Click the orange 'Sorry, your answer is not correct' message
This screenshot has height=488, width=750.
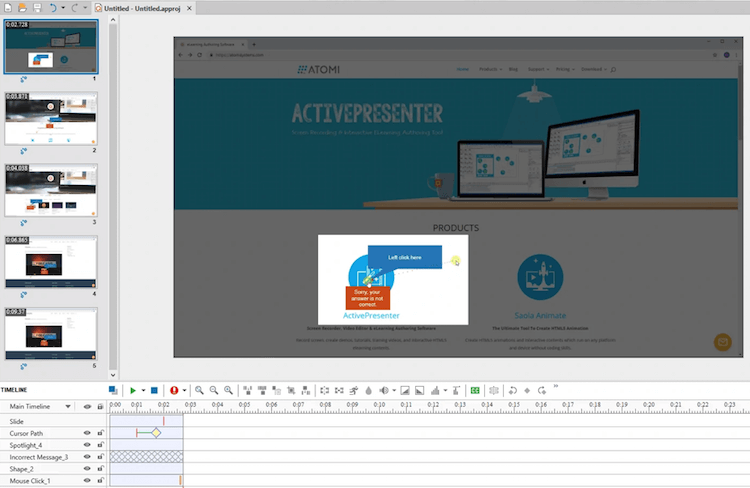click(367, 298)
